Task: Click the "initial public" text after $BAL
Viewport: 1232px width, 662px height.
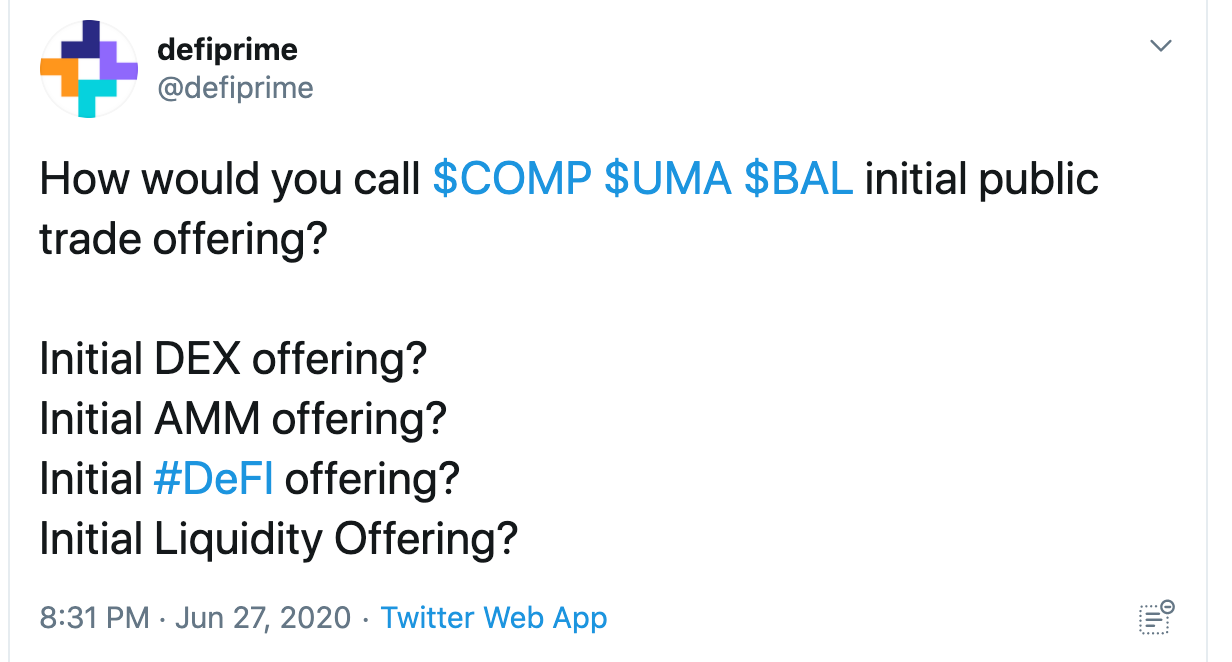Action: (x=981, y=180)
